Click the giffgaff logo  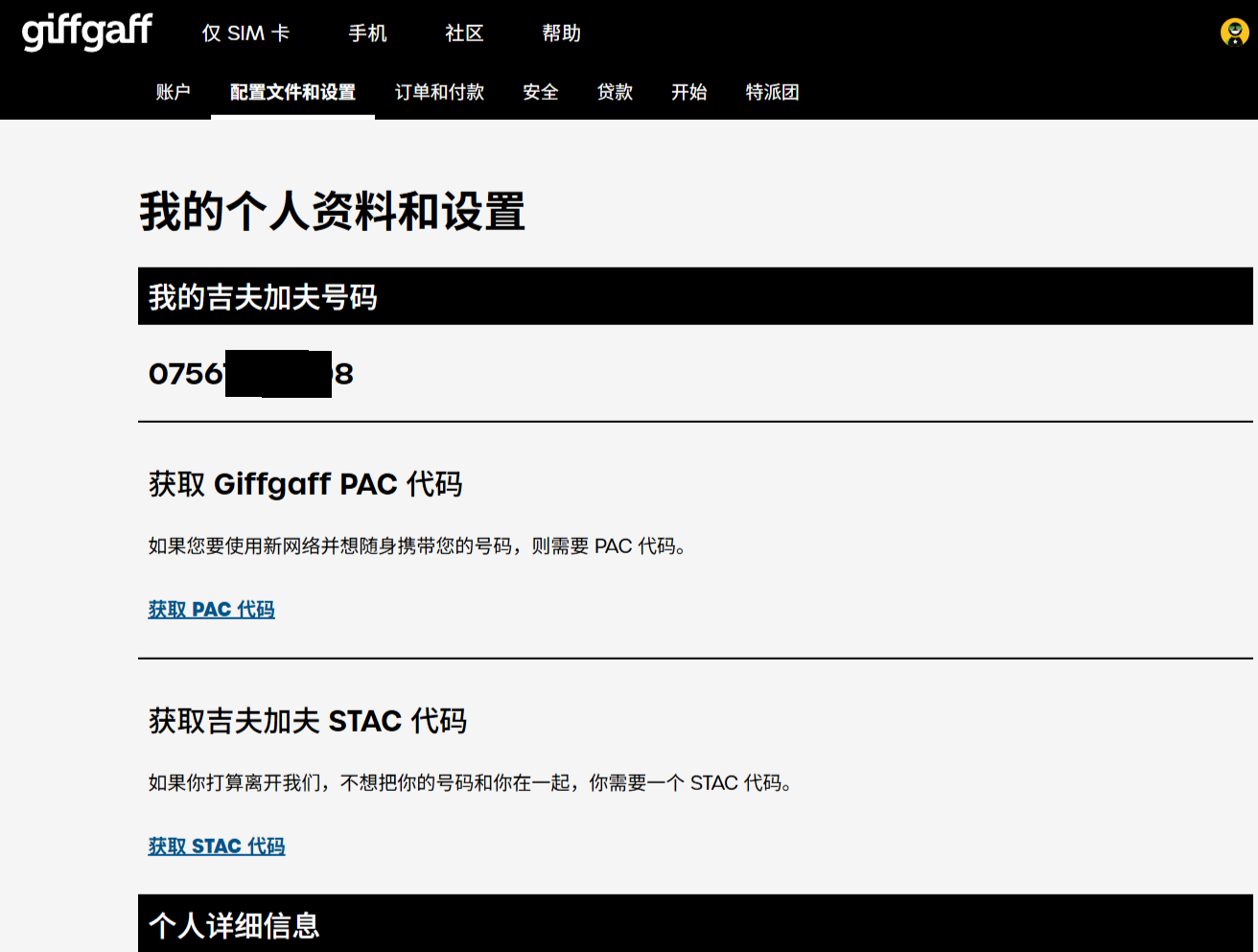click(x=86, y=32)
